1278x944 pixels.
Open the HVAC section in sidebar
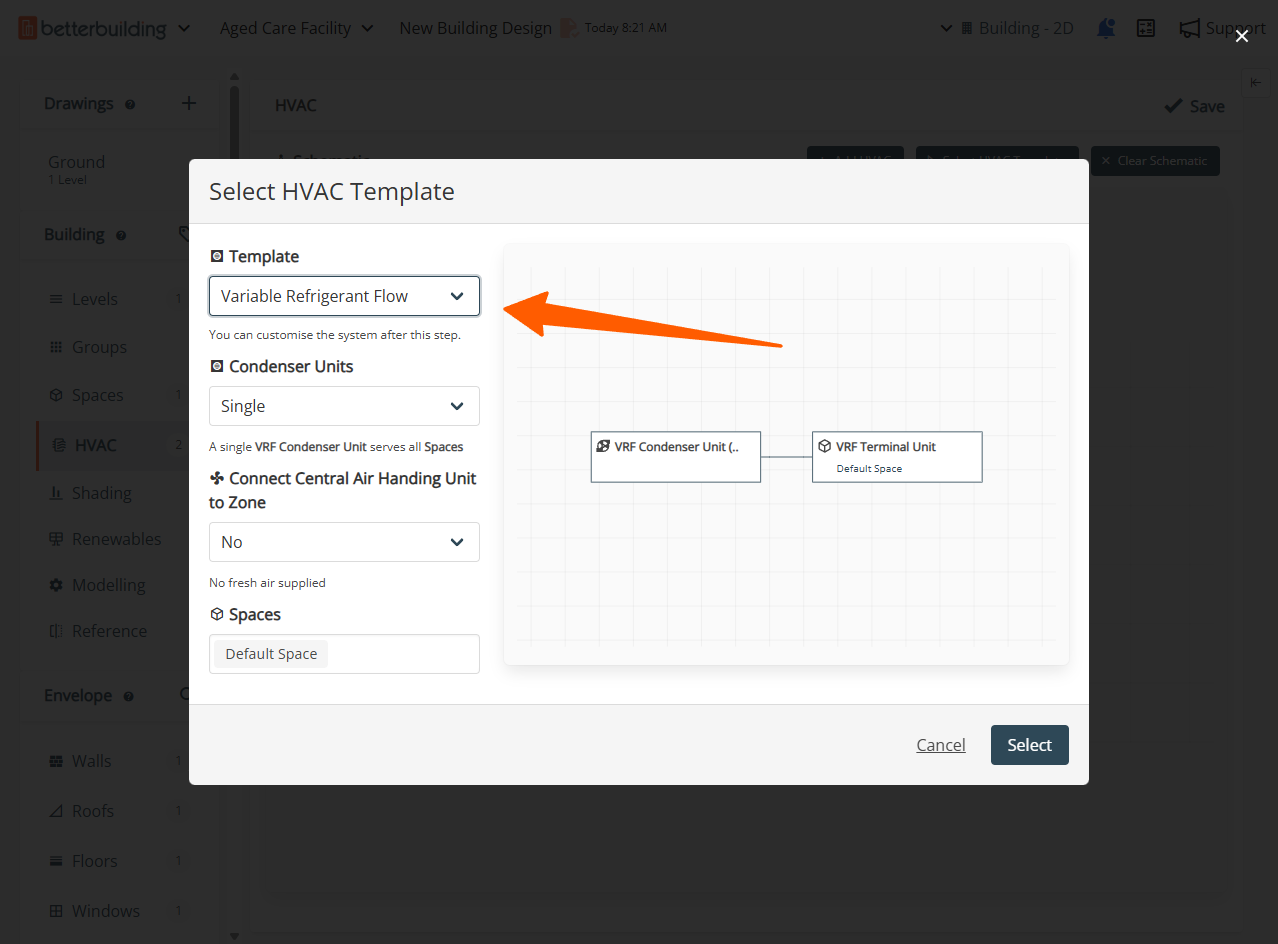pos(96,445)
